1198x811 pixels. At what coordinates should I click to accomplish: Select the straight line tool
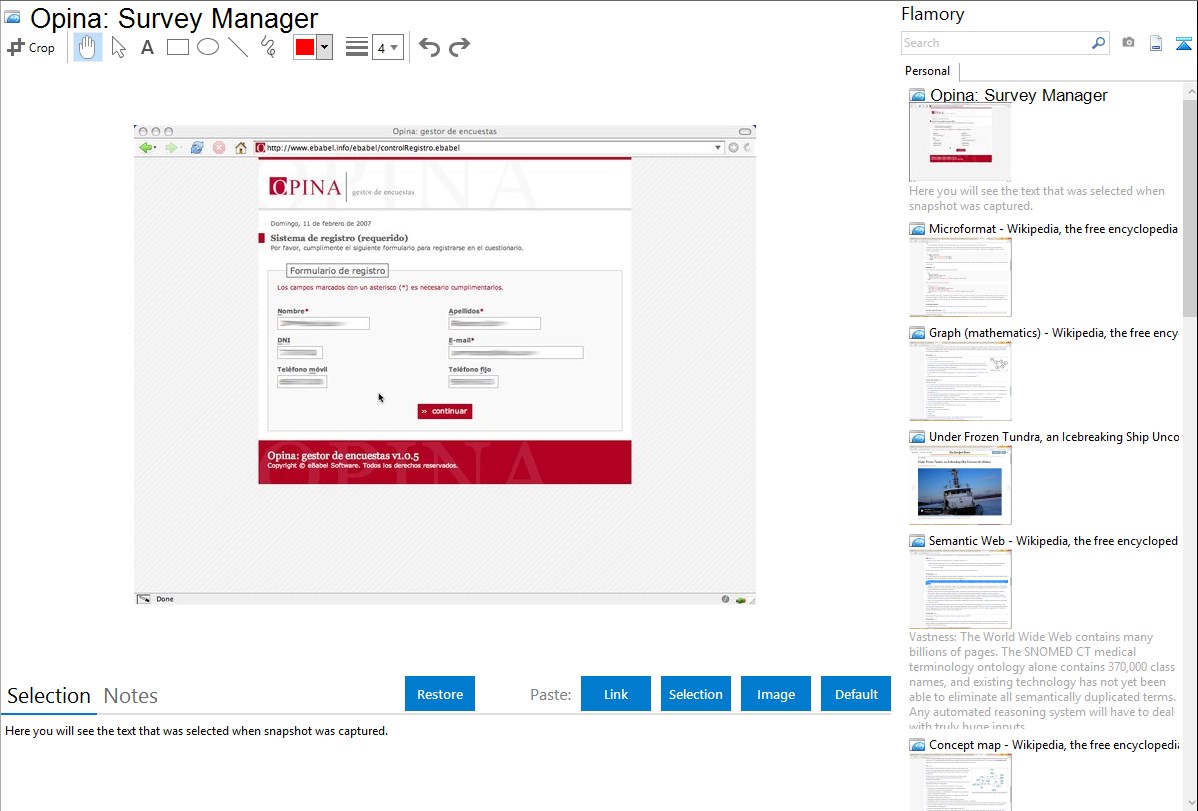[238, 47]
